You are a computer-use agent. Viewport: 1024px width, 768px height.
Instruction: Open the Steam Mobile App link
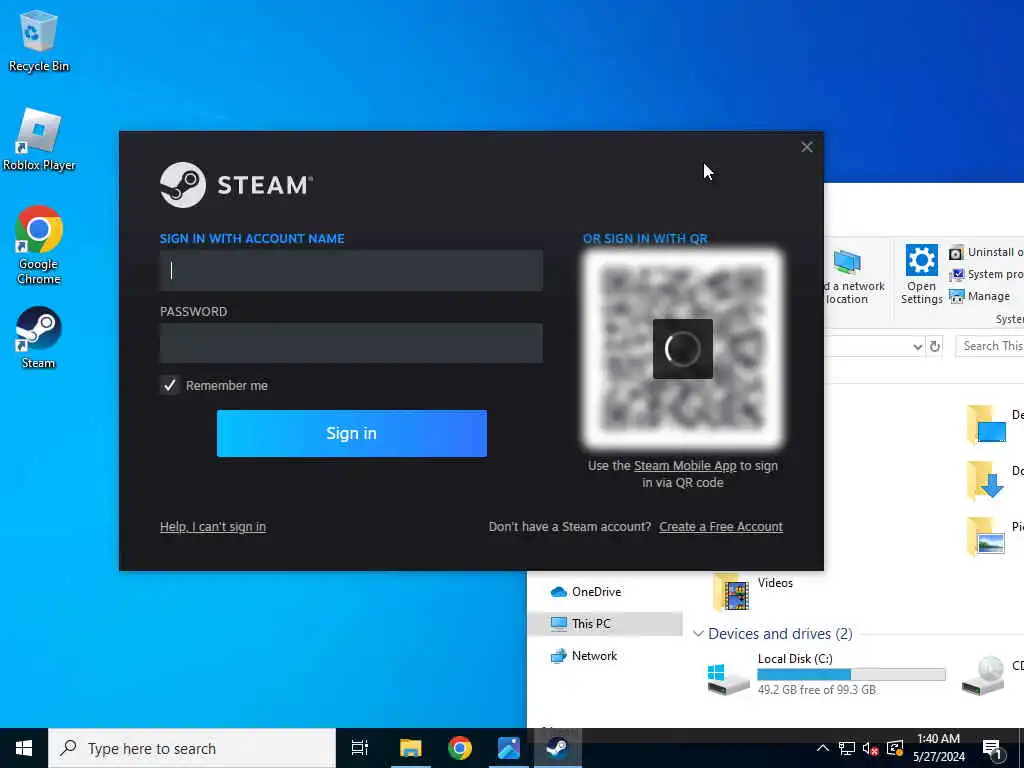685,466
